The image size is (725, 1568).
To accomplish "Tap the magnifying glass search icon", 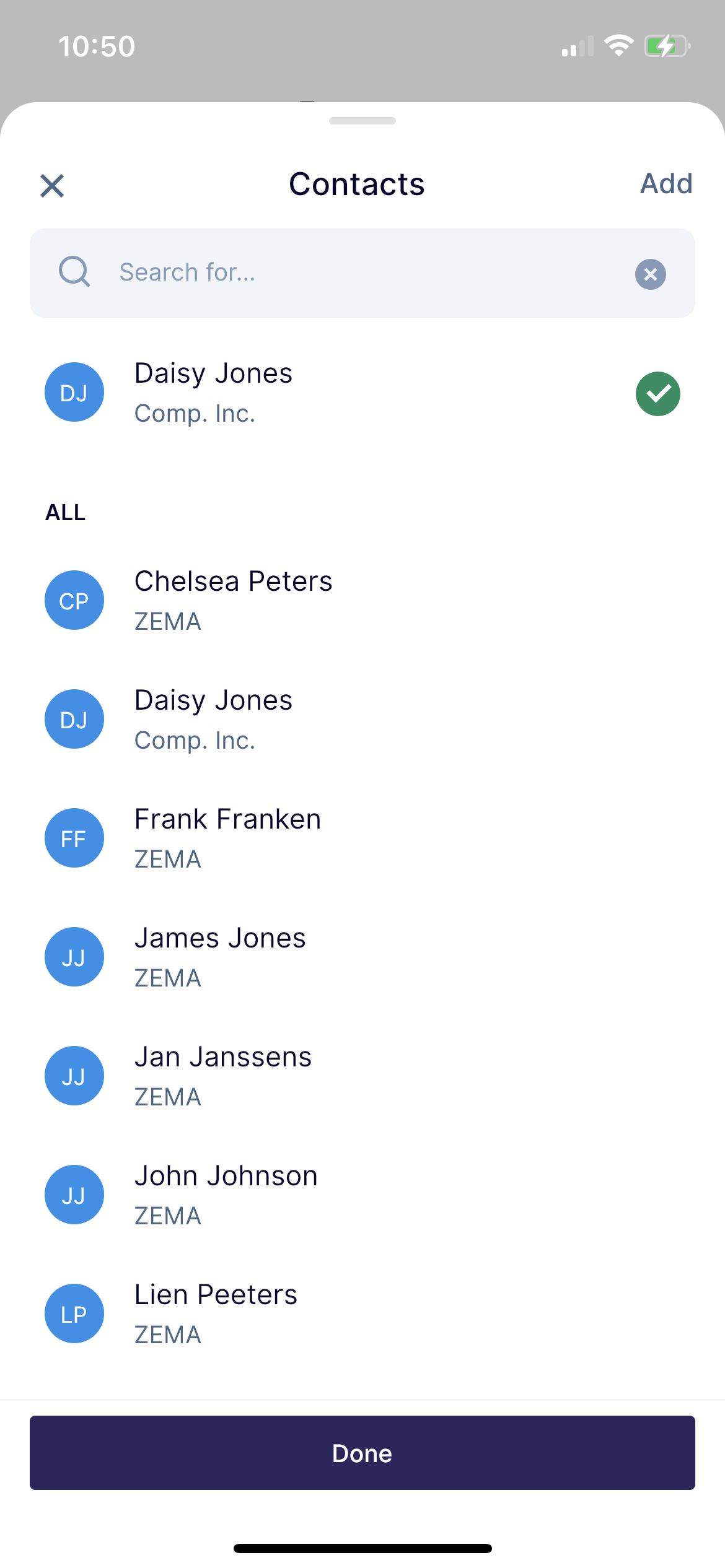I will click(x=74, y=272).
